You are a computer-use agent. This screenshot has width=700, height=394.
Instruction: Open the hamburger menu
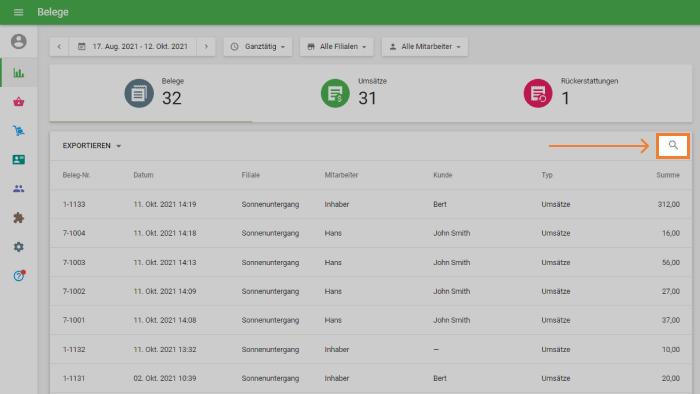(18, 12)
